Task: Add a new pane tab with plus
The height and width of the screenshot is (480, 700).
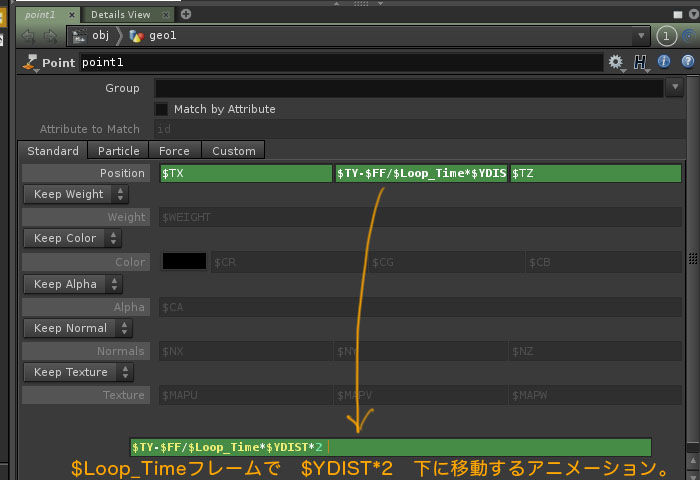Action: click(186, 14)
